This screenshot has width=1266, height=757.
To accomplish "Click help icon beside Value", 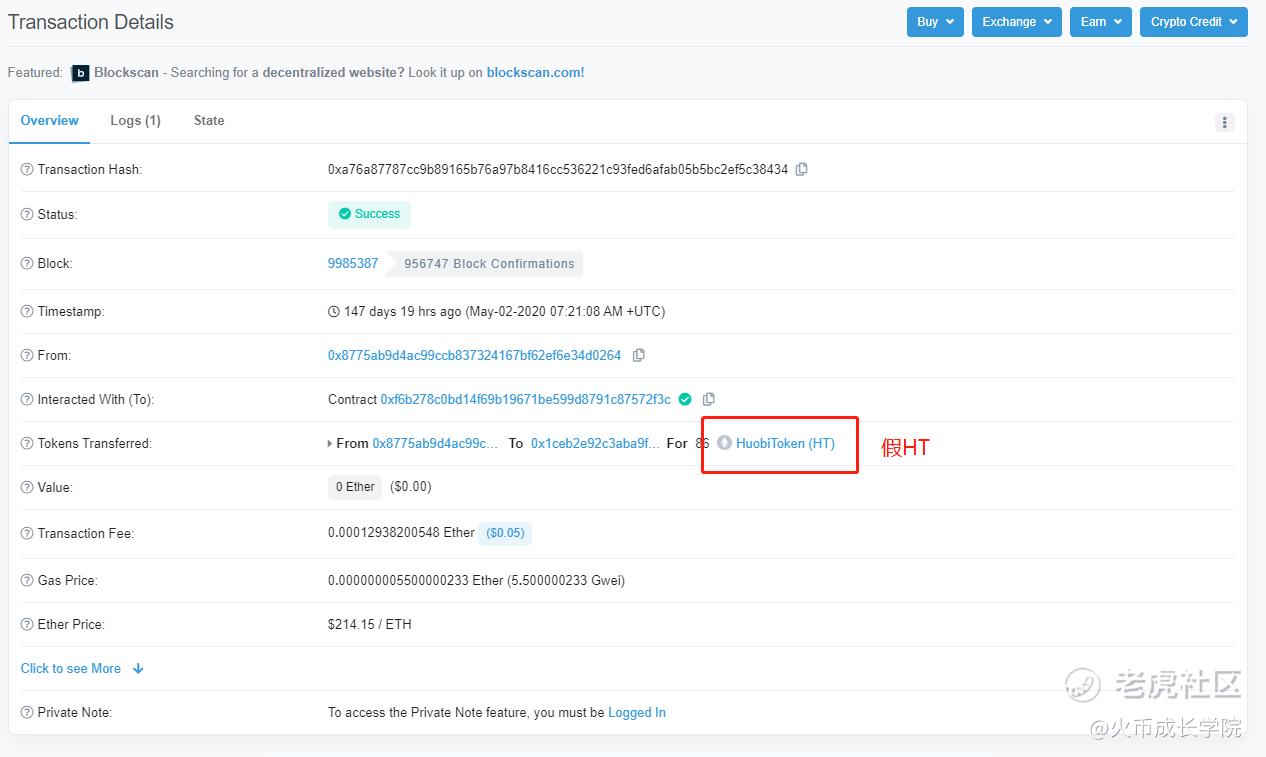I will pyautogui.click(x=27, y=487).
